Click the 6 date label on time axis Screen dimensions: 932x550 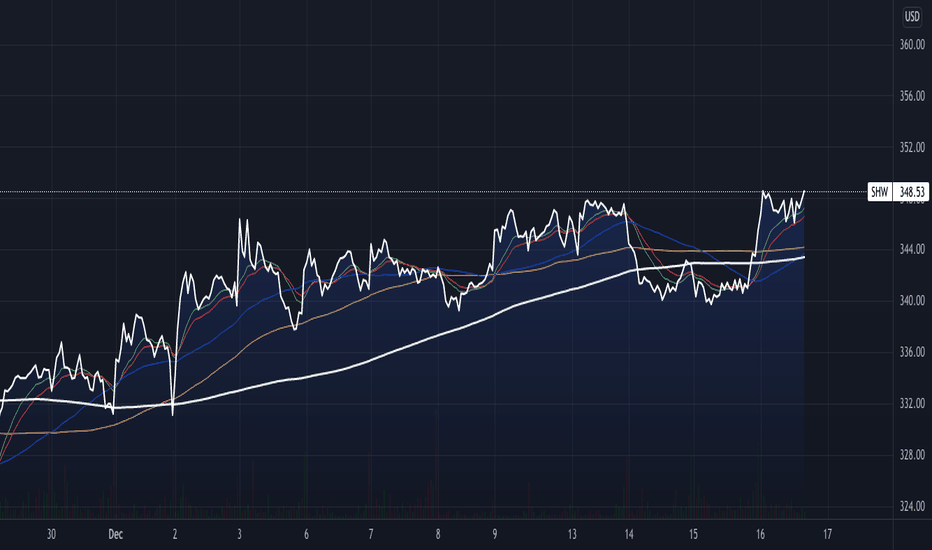pyautogui.click(x=306, y=535)
